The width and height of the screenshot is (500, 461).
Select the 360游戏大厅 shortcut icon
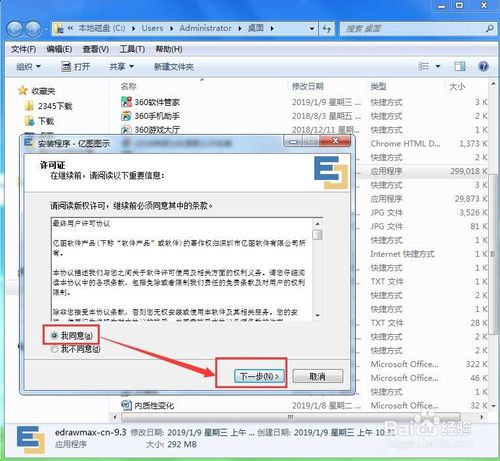(x=126, y=129)
